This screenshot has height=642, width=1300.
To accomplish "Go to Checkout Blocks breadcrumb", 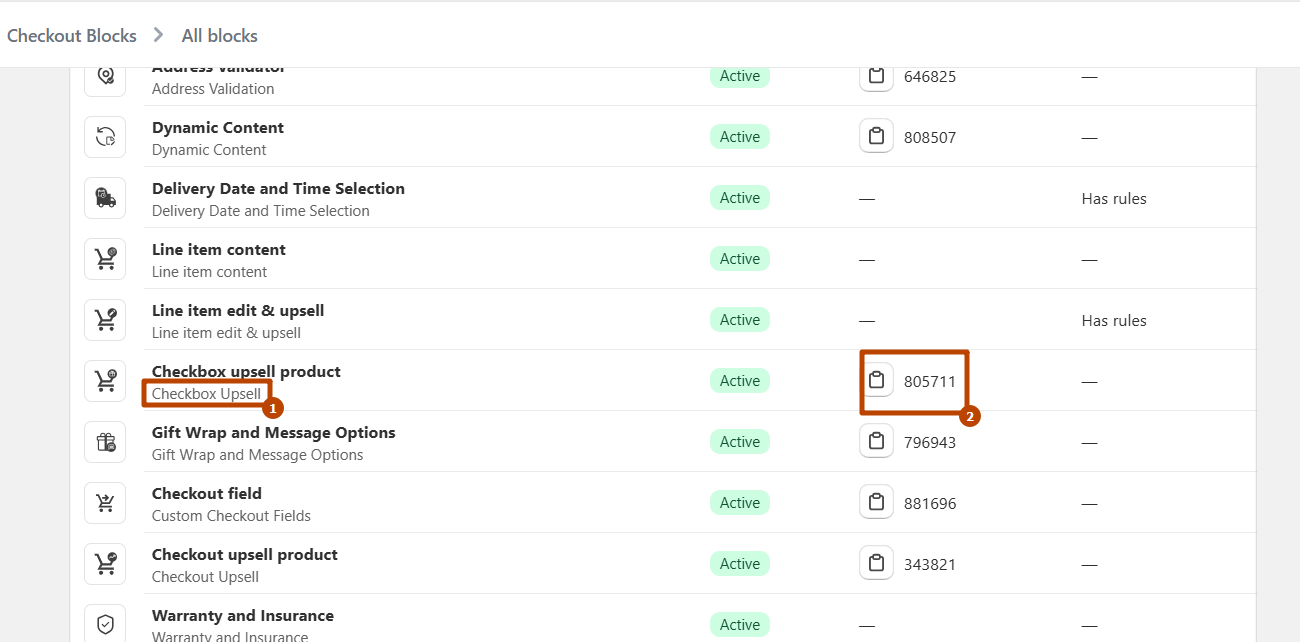I will click(72, 36).
